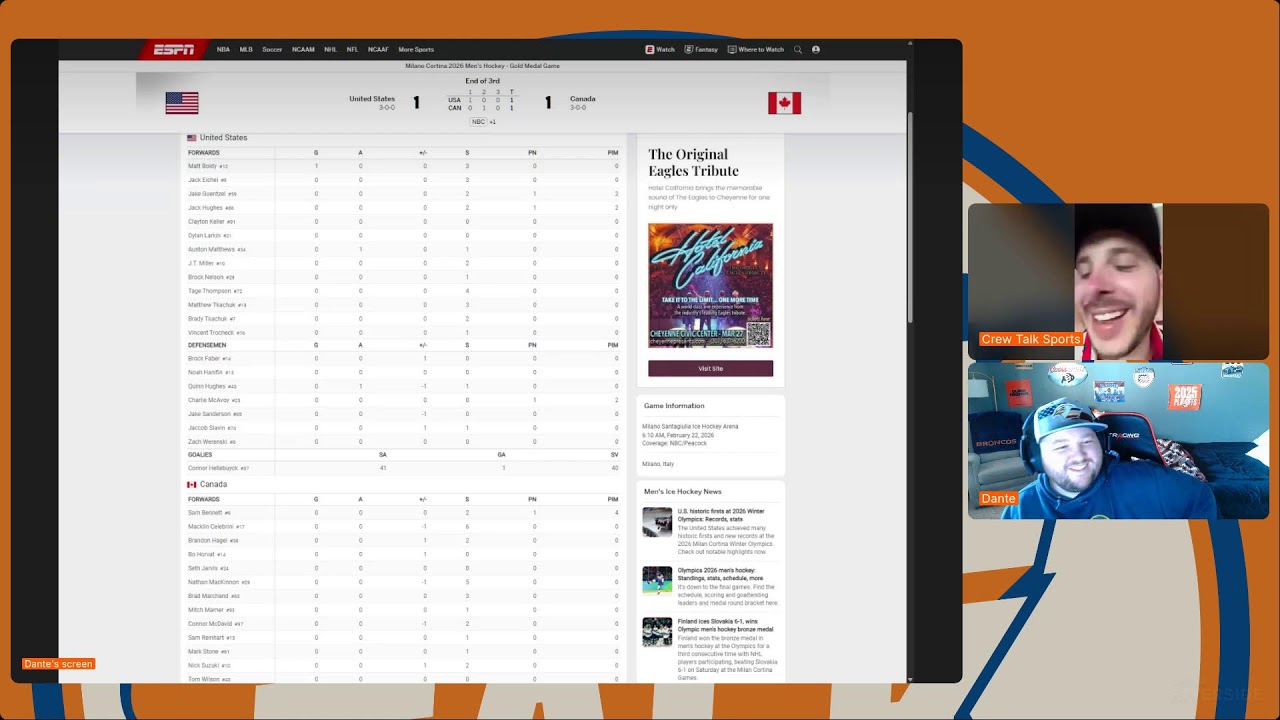Open Charlie McAvoy player link
Screen dimensions: 1280x720
209,400
